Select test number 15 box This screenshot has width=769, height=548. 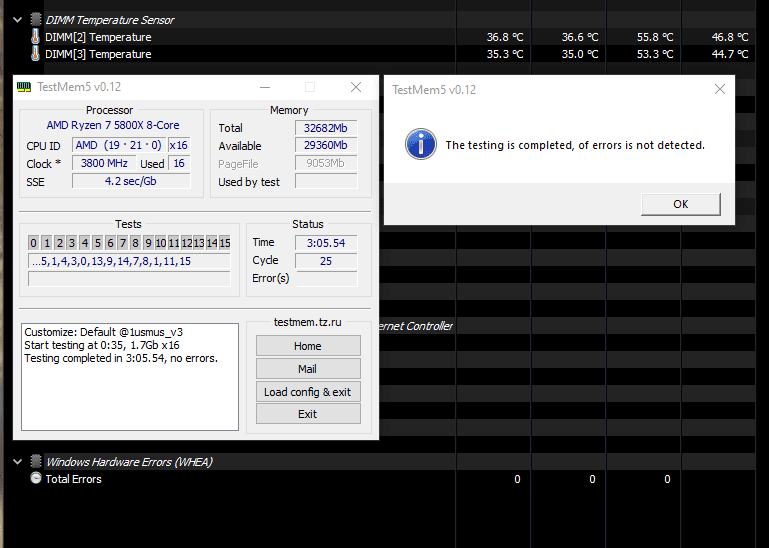[x=225, y=243]
